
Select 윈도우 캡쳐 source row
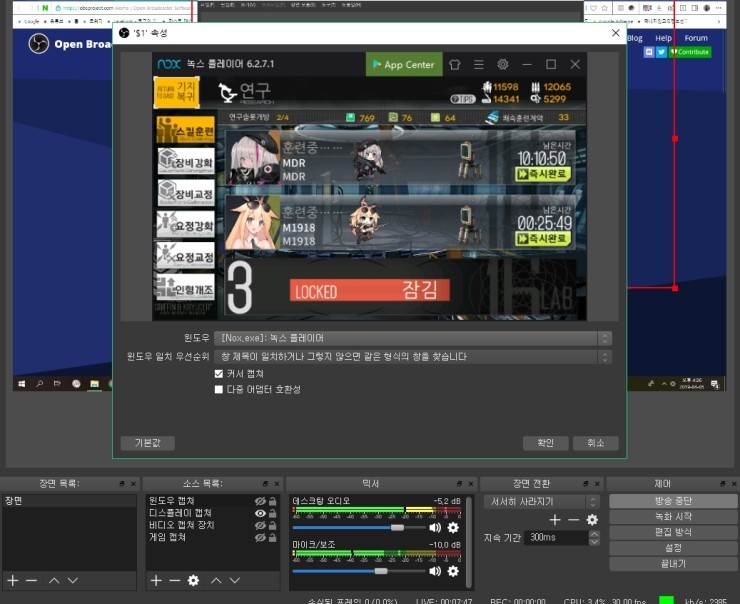click(x=212, y=501)
